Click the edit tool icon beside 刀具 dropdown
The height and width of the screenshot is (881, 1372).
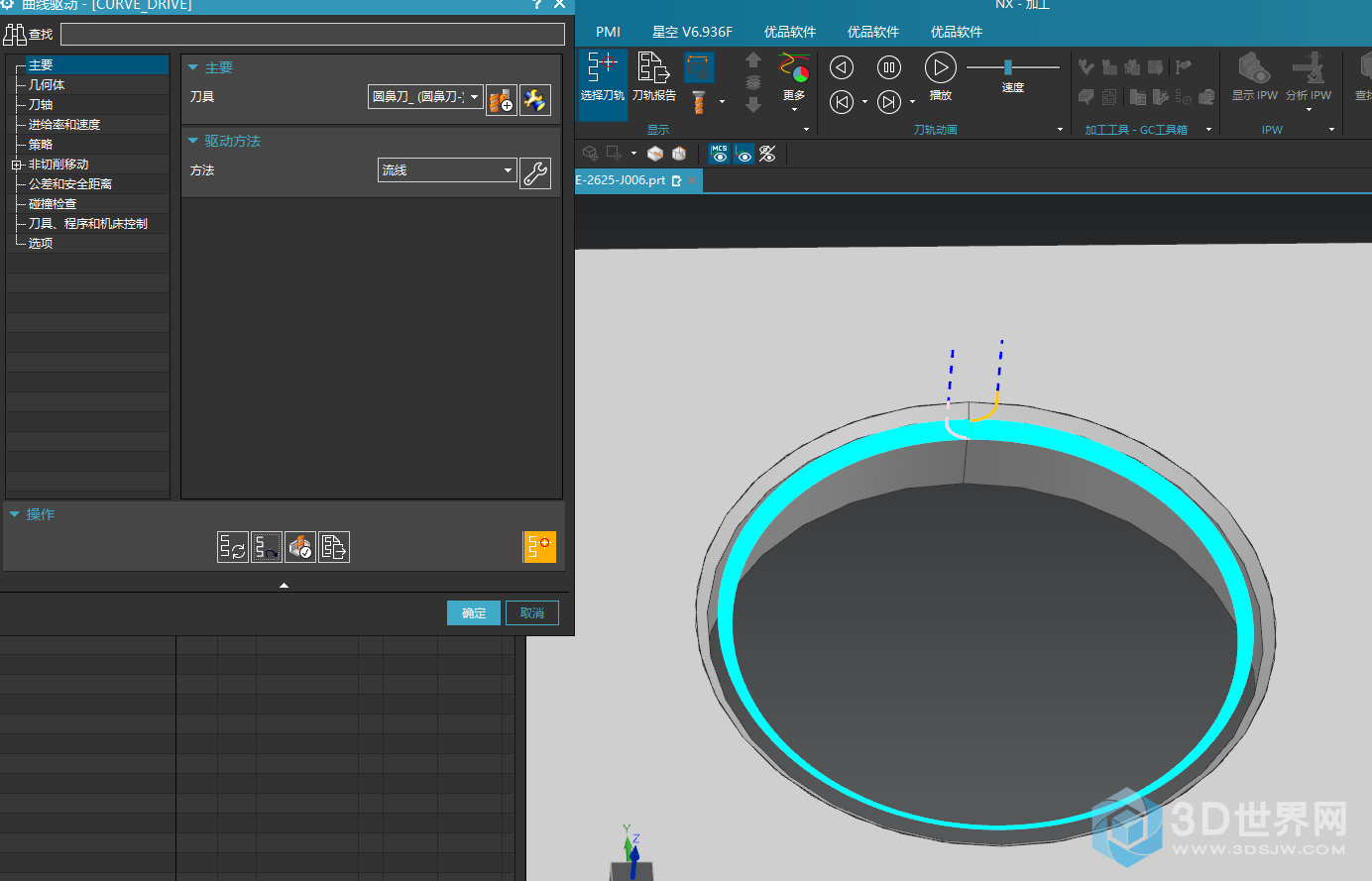(535, 99)
